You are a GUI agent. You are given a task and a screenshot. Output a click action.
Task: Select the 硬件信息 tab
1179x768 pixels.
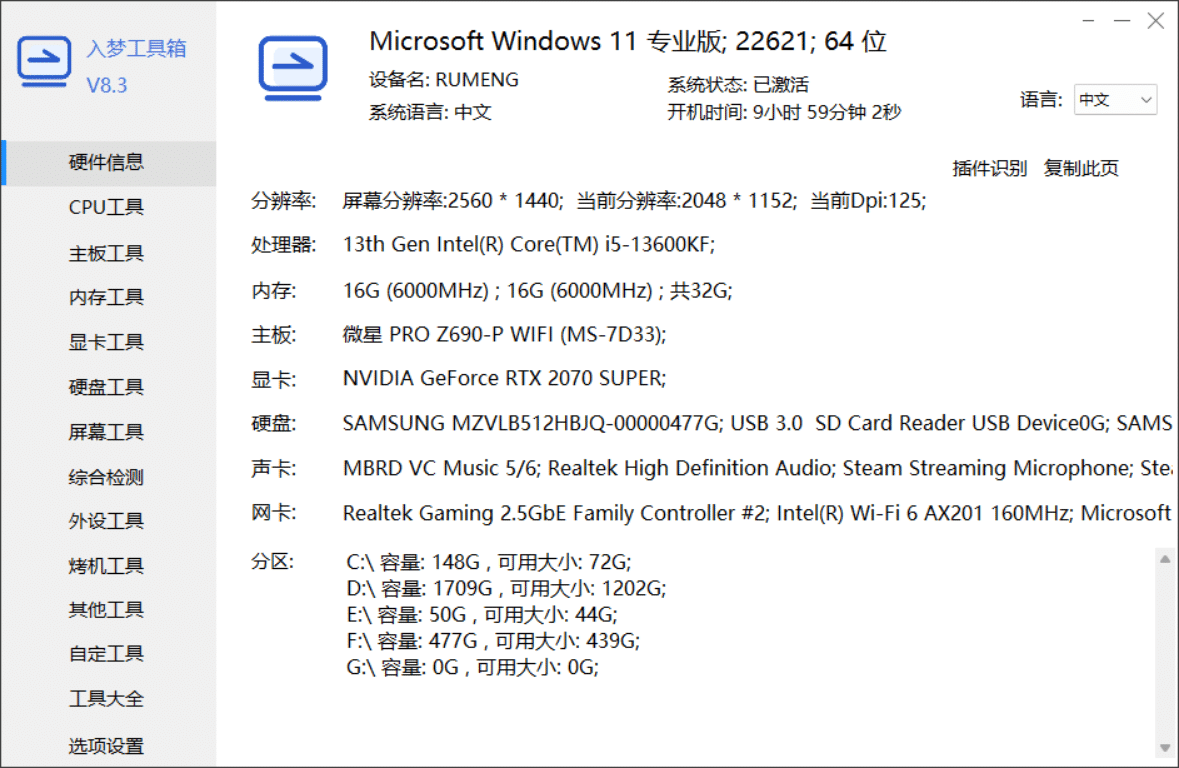tap(107, 163)
